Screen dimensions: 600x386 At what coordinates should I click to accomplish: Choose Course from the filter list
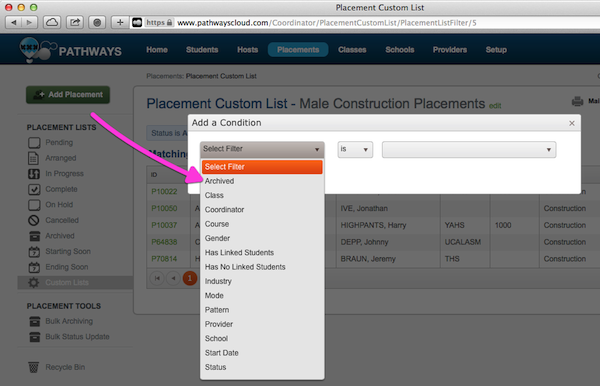click(x=262, y=224)
